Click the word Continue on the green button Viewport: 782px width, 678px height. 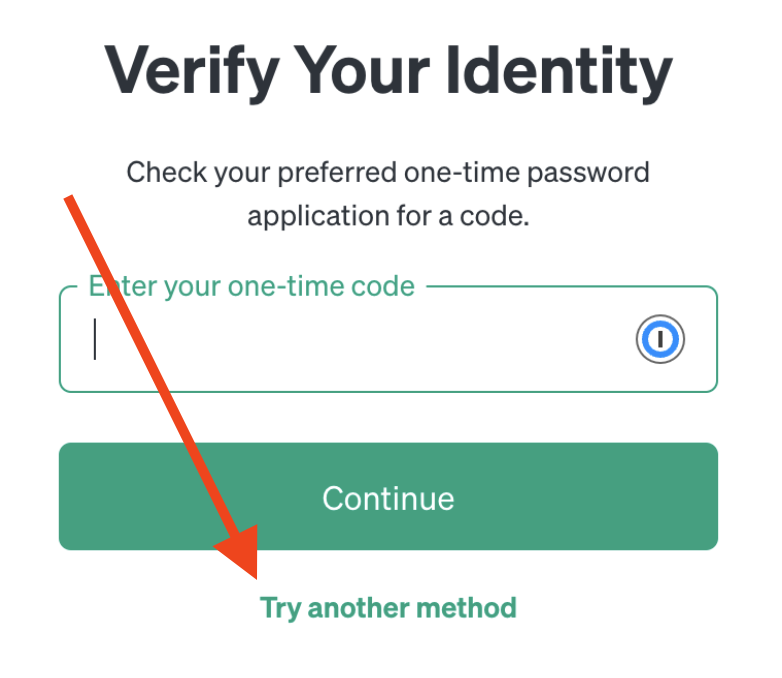pos(389,498)
